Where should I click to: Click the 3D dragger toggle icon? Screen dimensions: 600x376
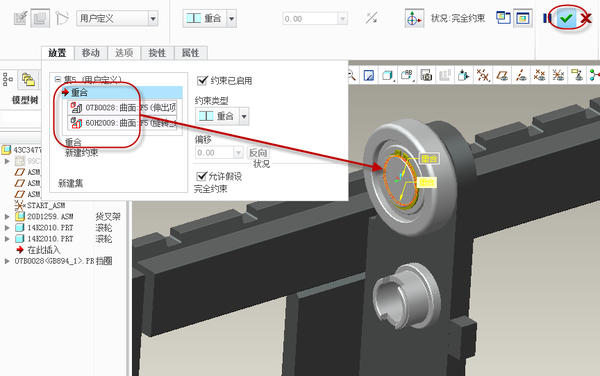click(x=414, y=18)
